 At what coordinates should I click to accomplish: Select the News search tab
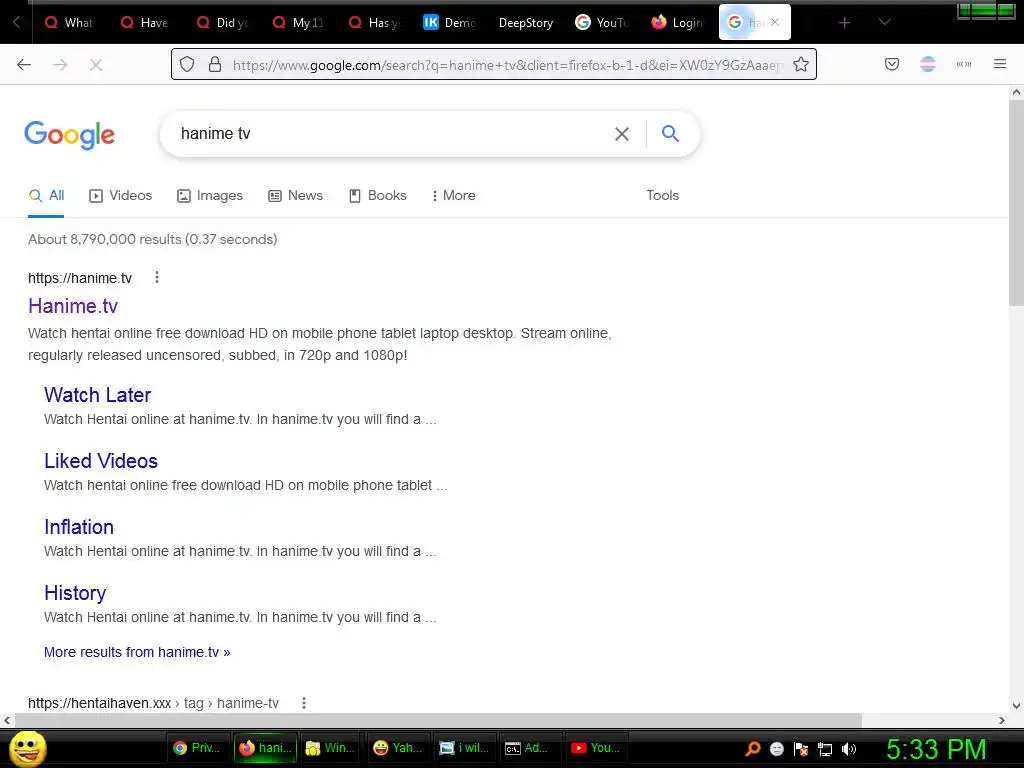click(295, 195)
